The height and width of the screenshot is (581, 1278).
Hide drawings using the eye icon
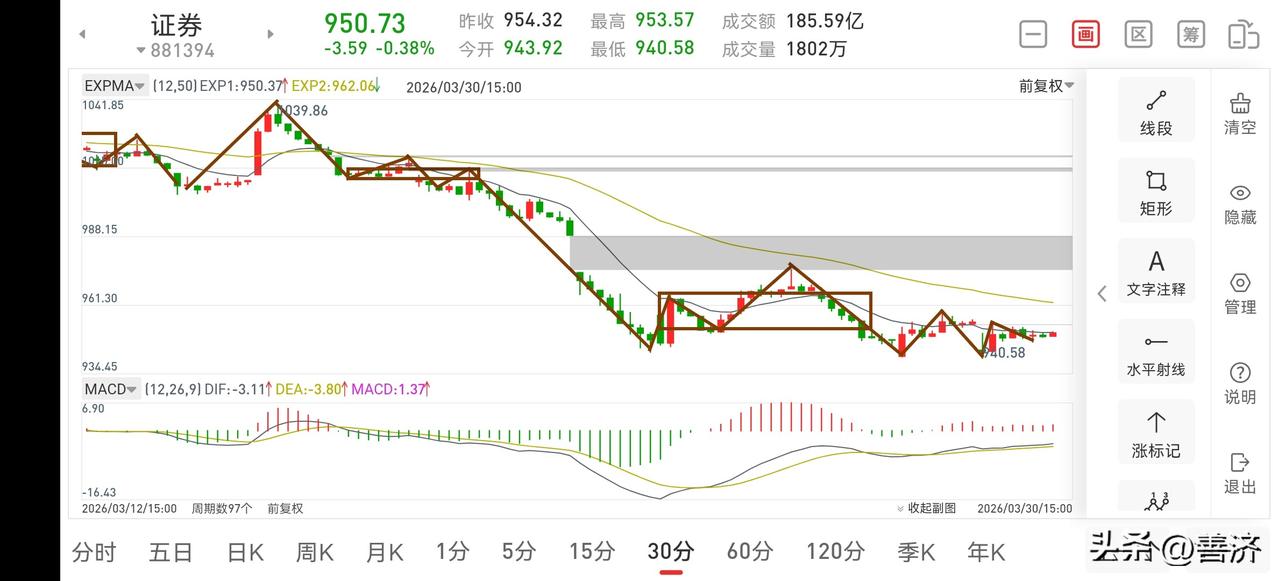[1240, 203]
